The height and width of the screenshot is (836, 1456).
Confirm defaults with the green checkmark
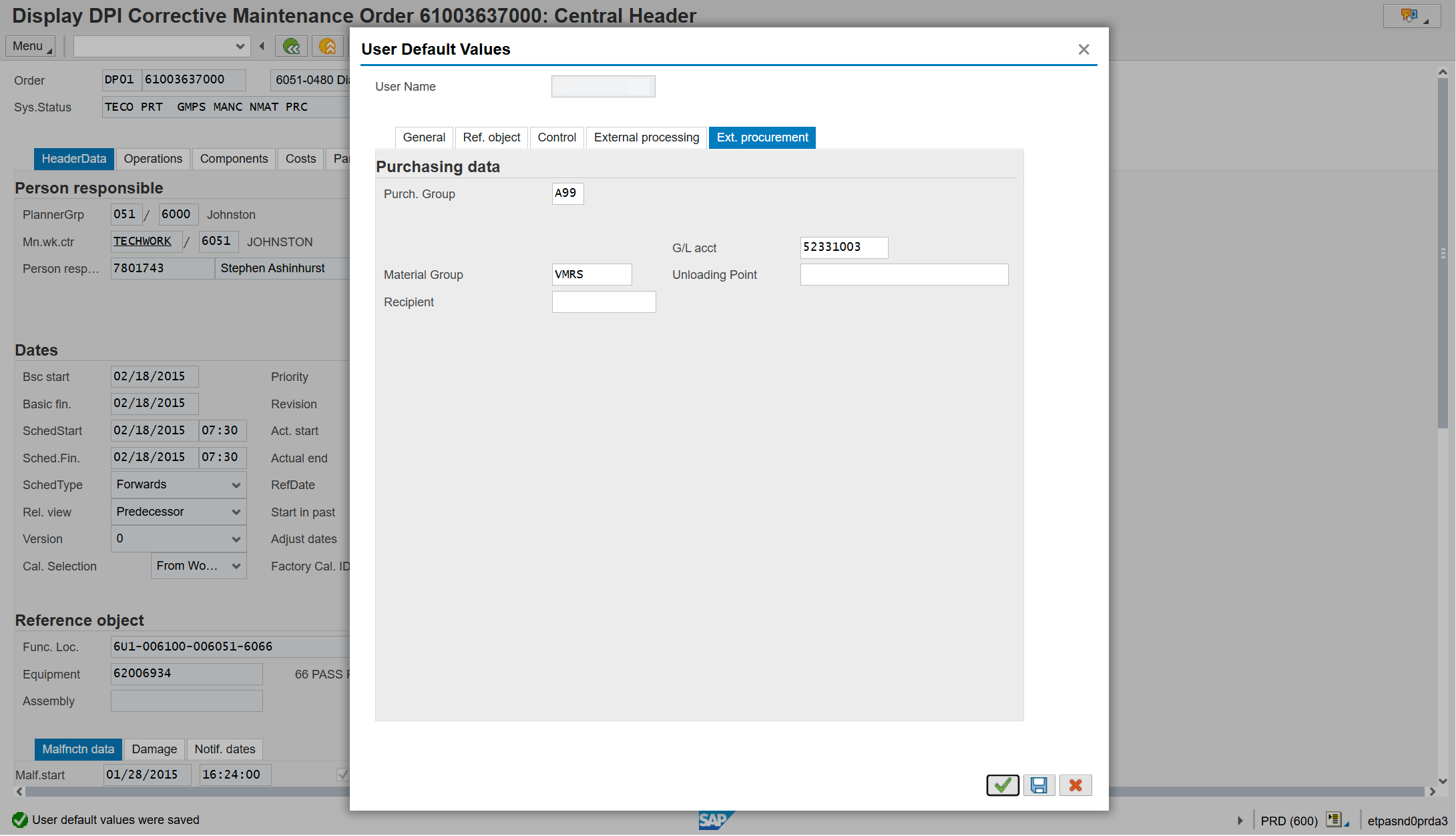1002,785
